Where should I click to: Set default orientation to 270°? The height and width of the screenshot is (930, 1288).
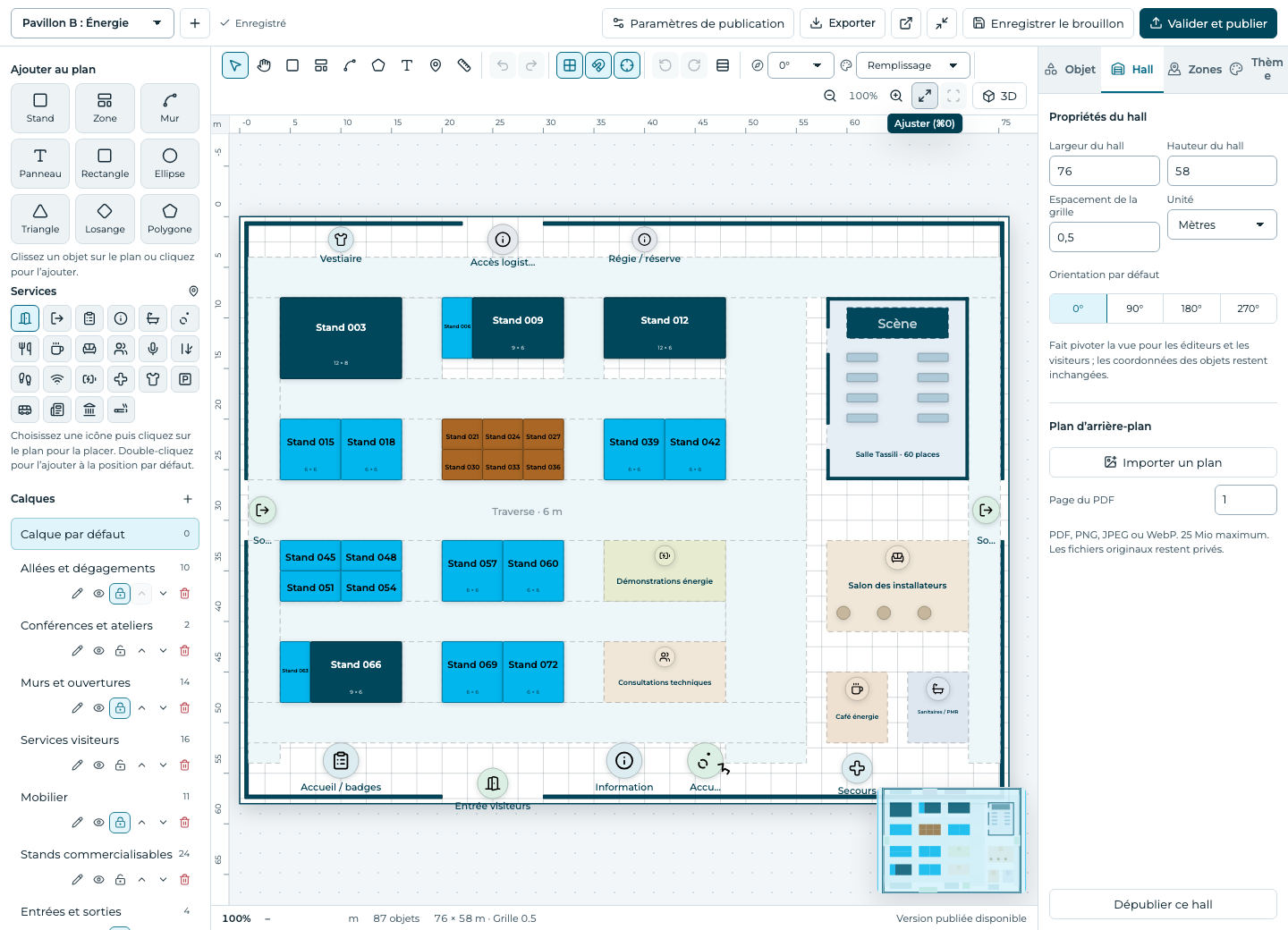coord(1248,309)
